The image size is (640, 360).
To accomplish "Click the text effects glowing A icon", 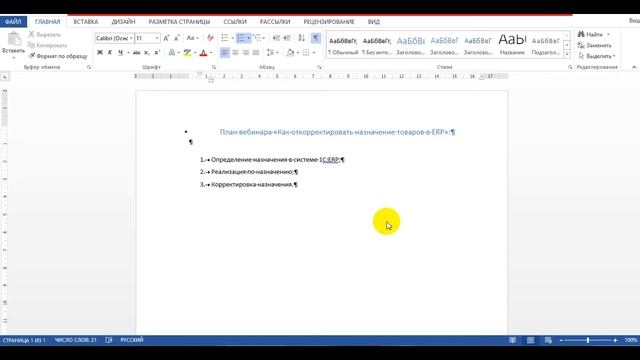I will click(172, 53).
